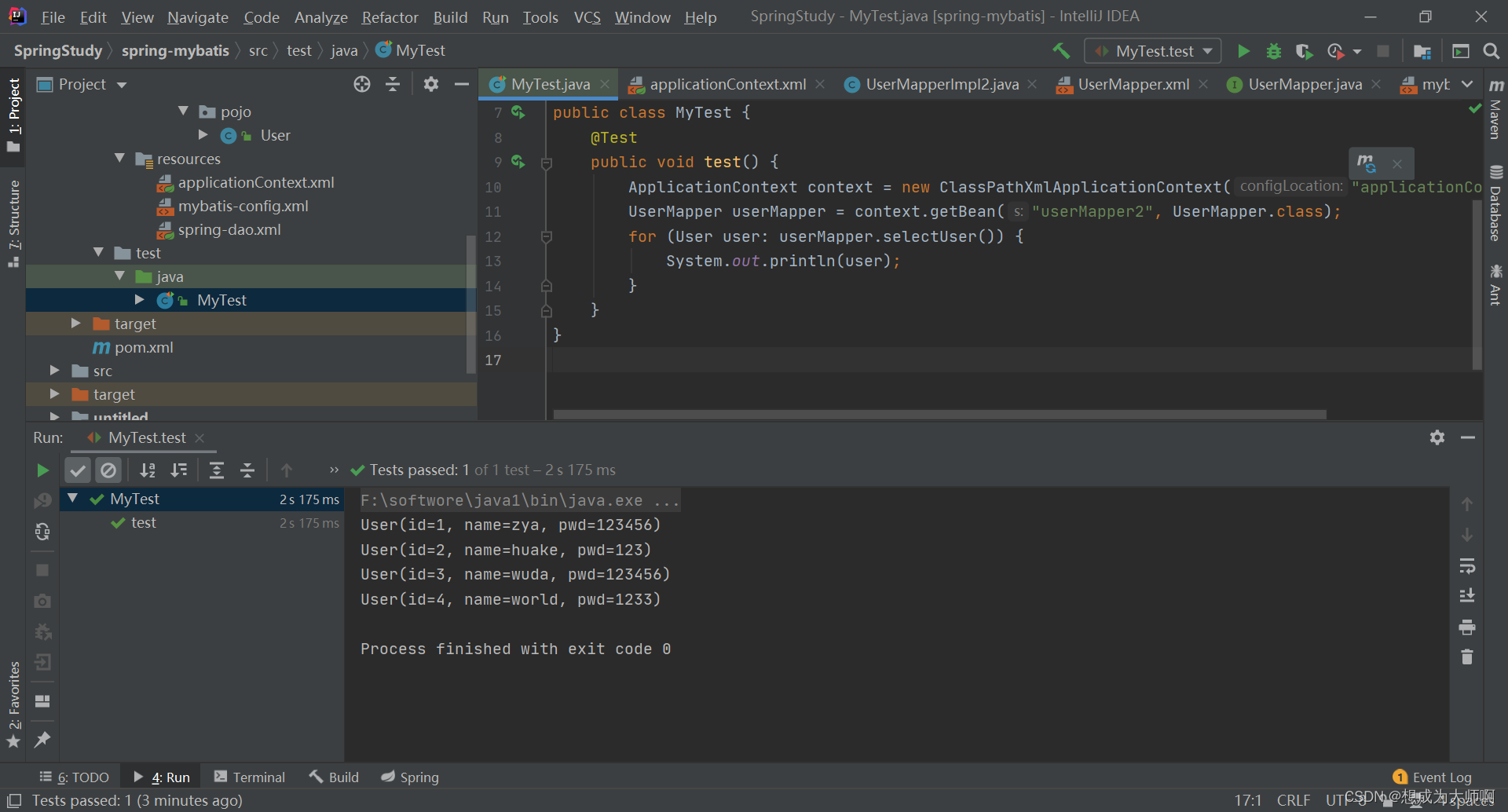
Task: Toggle the tool window bars icon bottom-left
Action: pos(14,800)
